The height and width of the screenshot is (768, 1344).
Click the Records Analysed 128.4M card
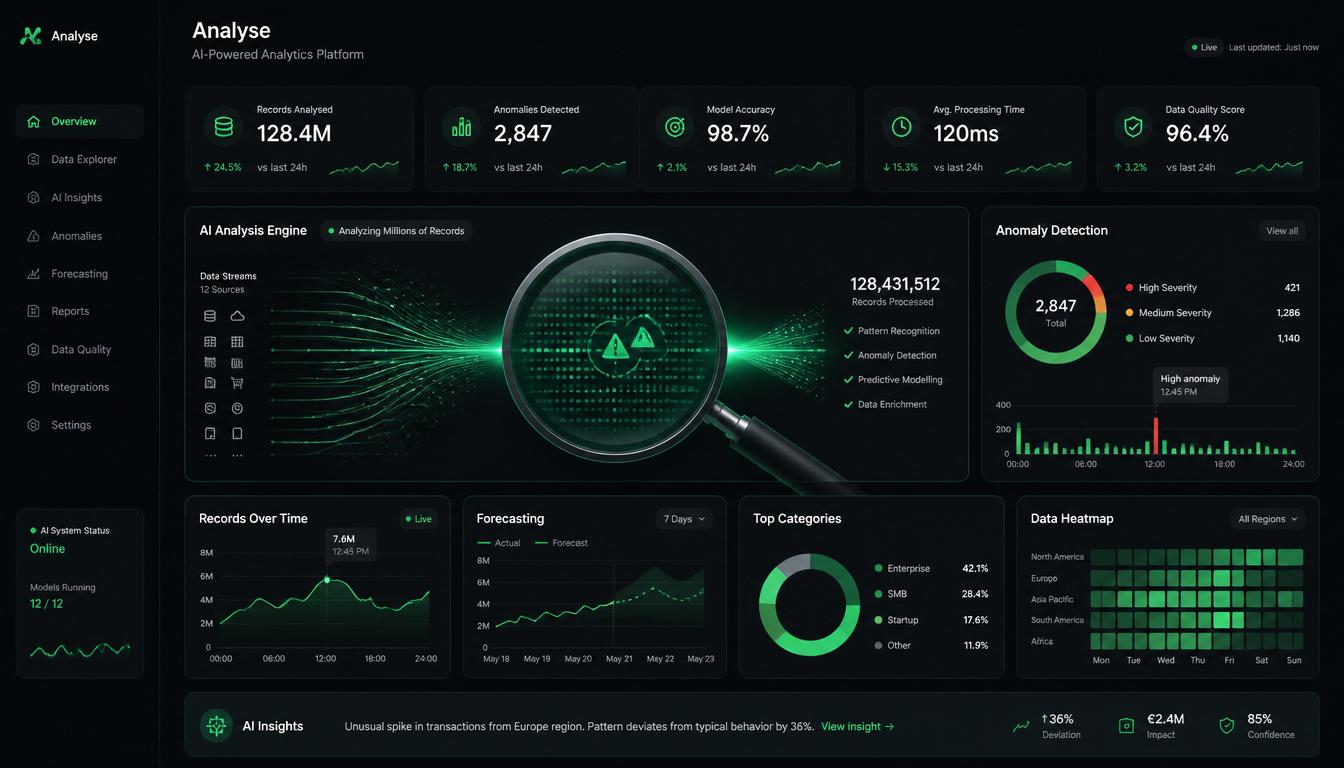pos(299,138)
